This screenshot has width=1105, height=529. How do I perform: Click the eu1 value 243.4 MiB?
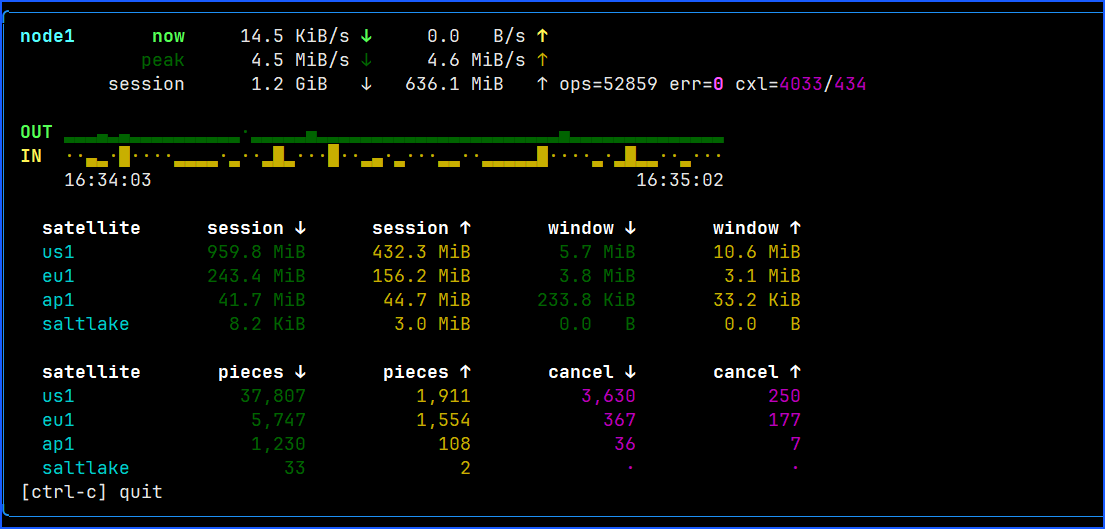tap(257, 276)
